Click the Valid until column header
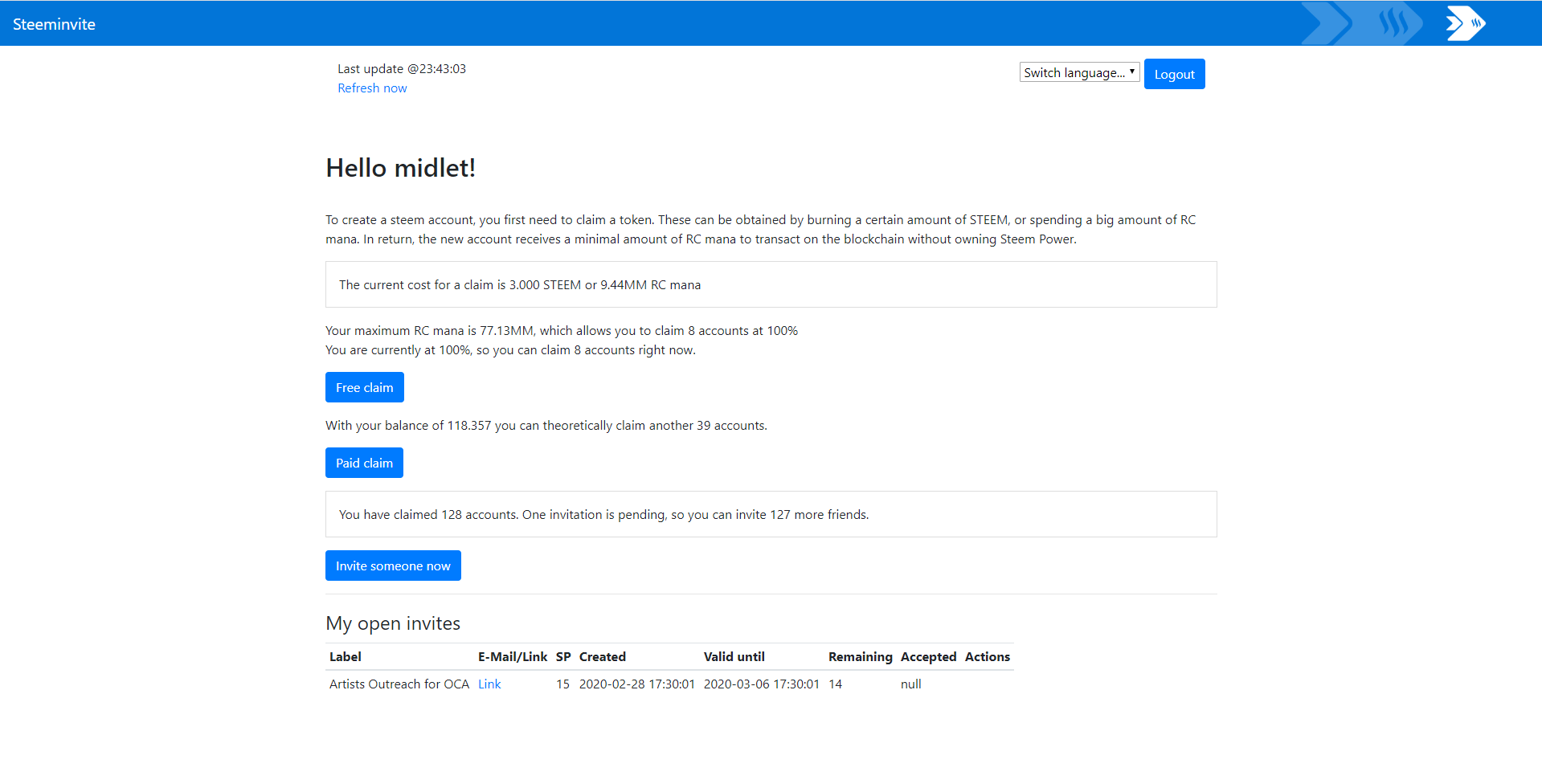 point(734,657)
